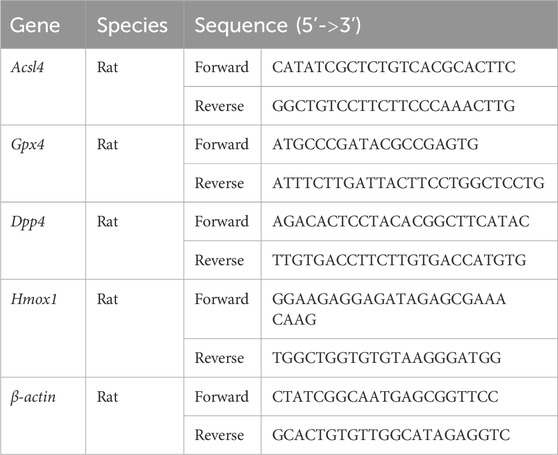Click the Hmox1 reverse sequence TGGCTGGTGTGTAAGGGATGG
Viewport: 558px width, 455px height.
pos(387,358)
